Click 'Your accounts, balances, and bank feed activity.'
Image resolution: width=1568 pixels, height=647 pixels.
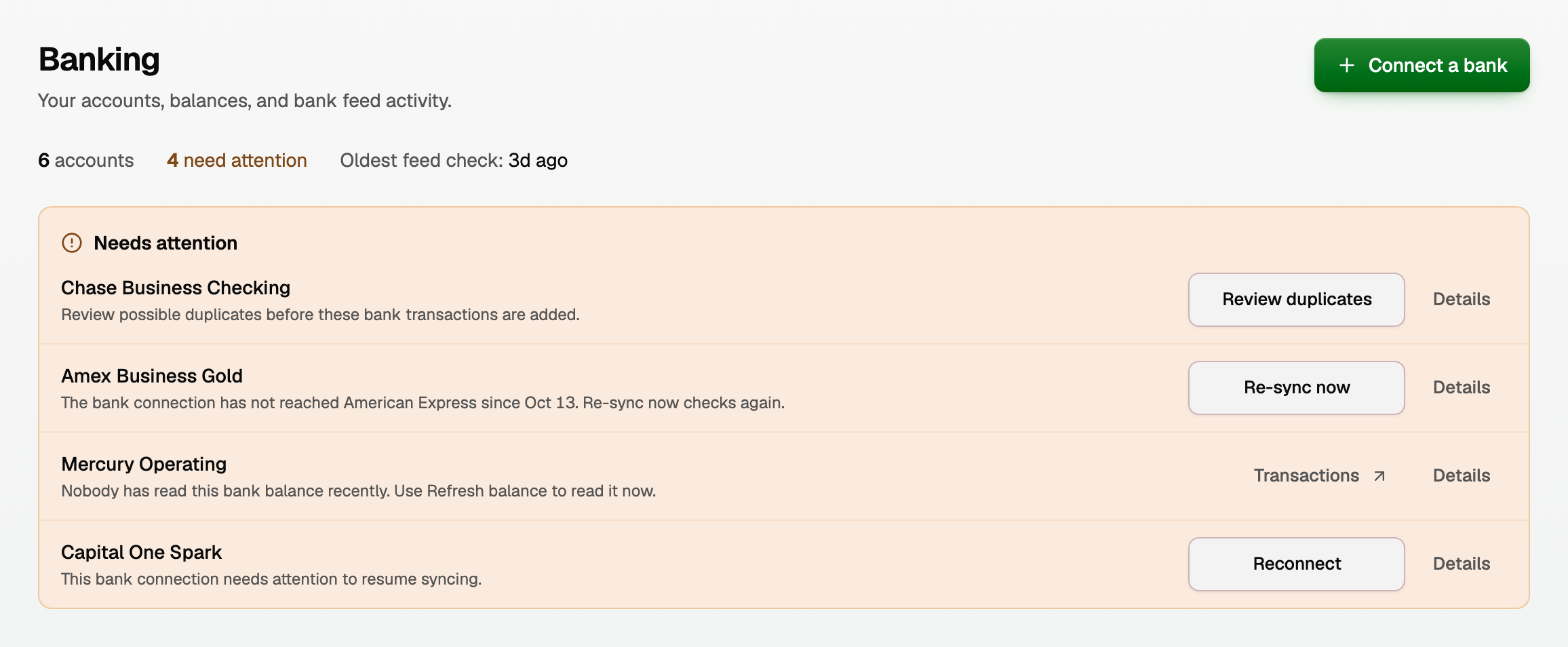click(245, 100)
